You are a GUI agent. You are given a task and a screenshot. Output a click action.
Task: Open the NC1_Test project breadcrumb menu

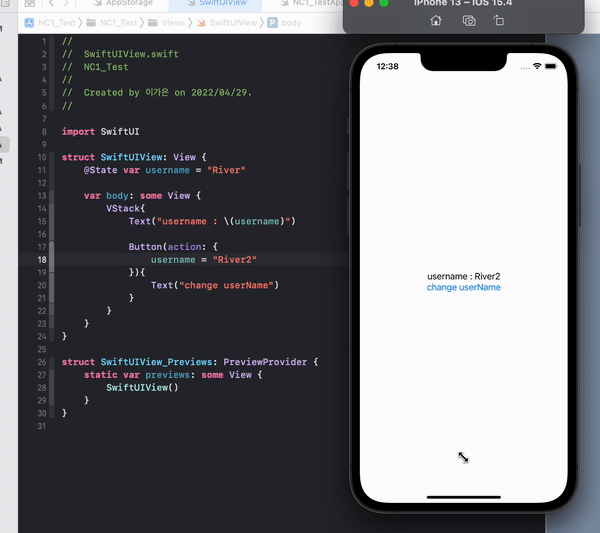tap(57, 23)
